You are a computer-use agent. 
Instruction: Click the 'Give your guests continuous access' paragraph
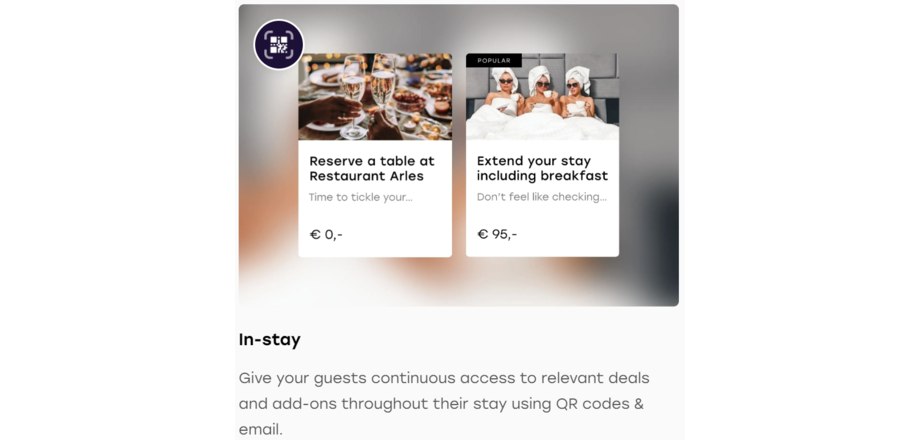click(444, 404)
